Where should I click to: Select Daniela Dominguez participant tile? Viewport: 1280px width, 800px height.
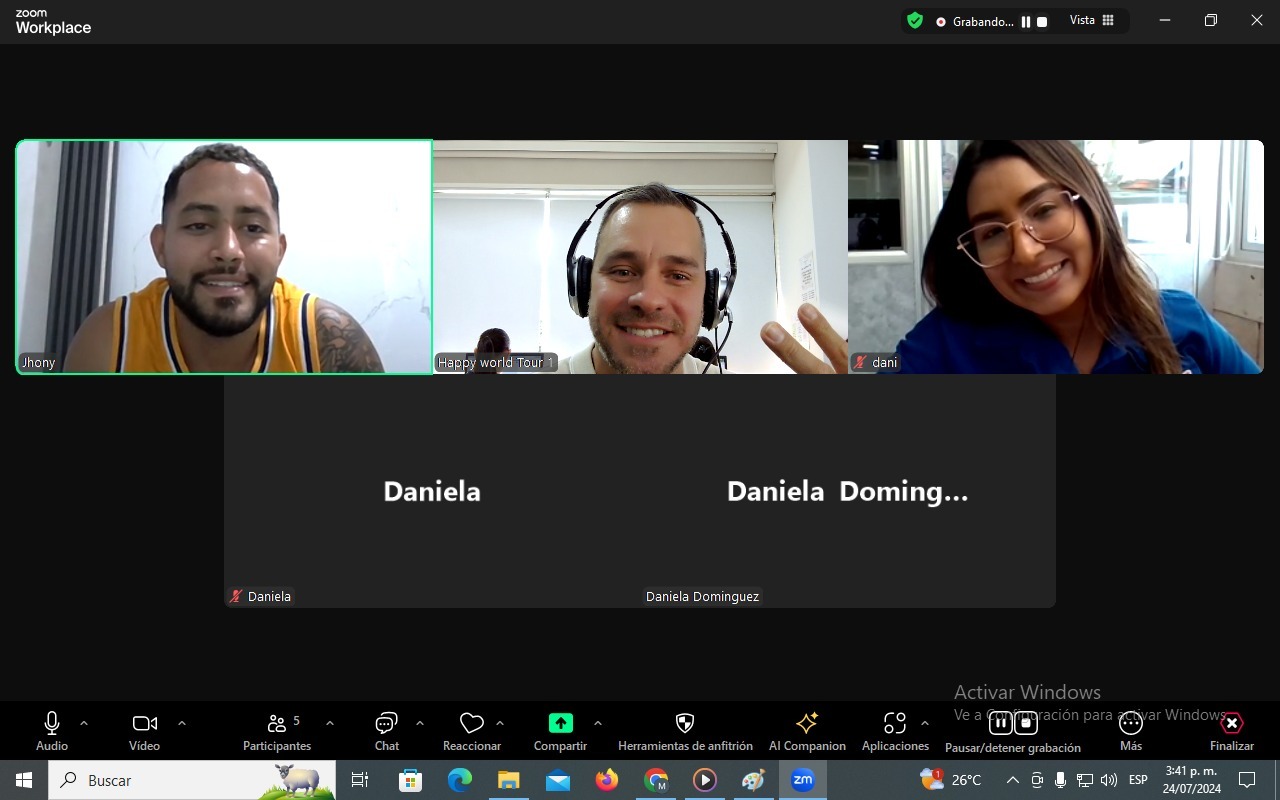[x=848, y=491]
